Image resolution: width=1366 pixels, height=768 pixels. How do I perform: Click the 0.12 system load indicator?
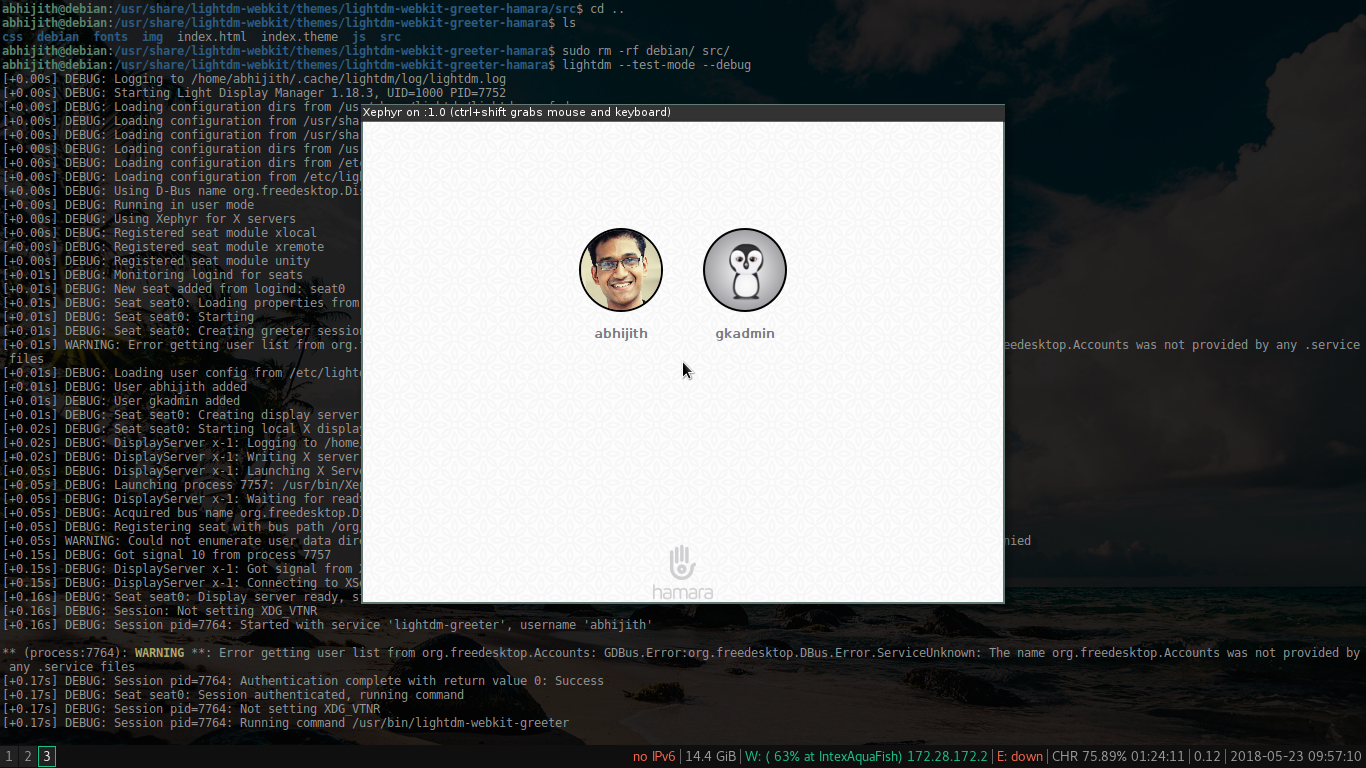(1207, 757)
